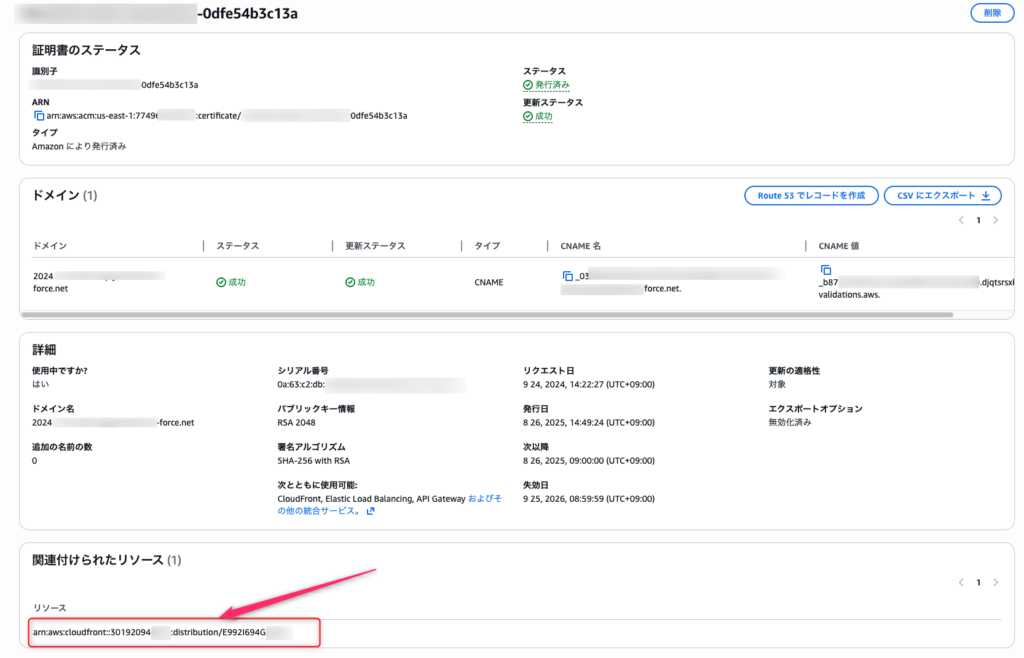This screenshot has height=658, width=1024.
Task: Click the CNAME 名 column header
Action: (x=581, y=246)
